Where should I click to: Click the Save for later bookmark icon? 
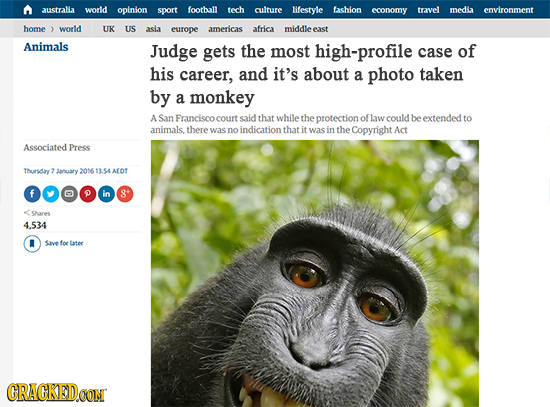[x=32, y=243]
